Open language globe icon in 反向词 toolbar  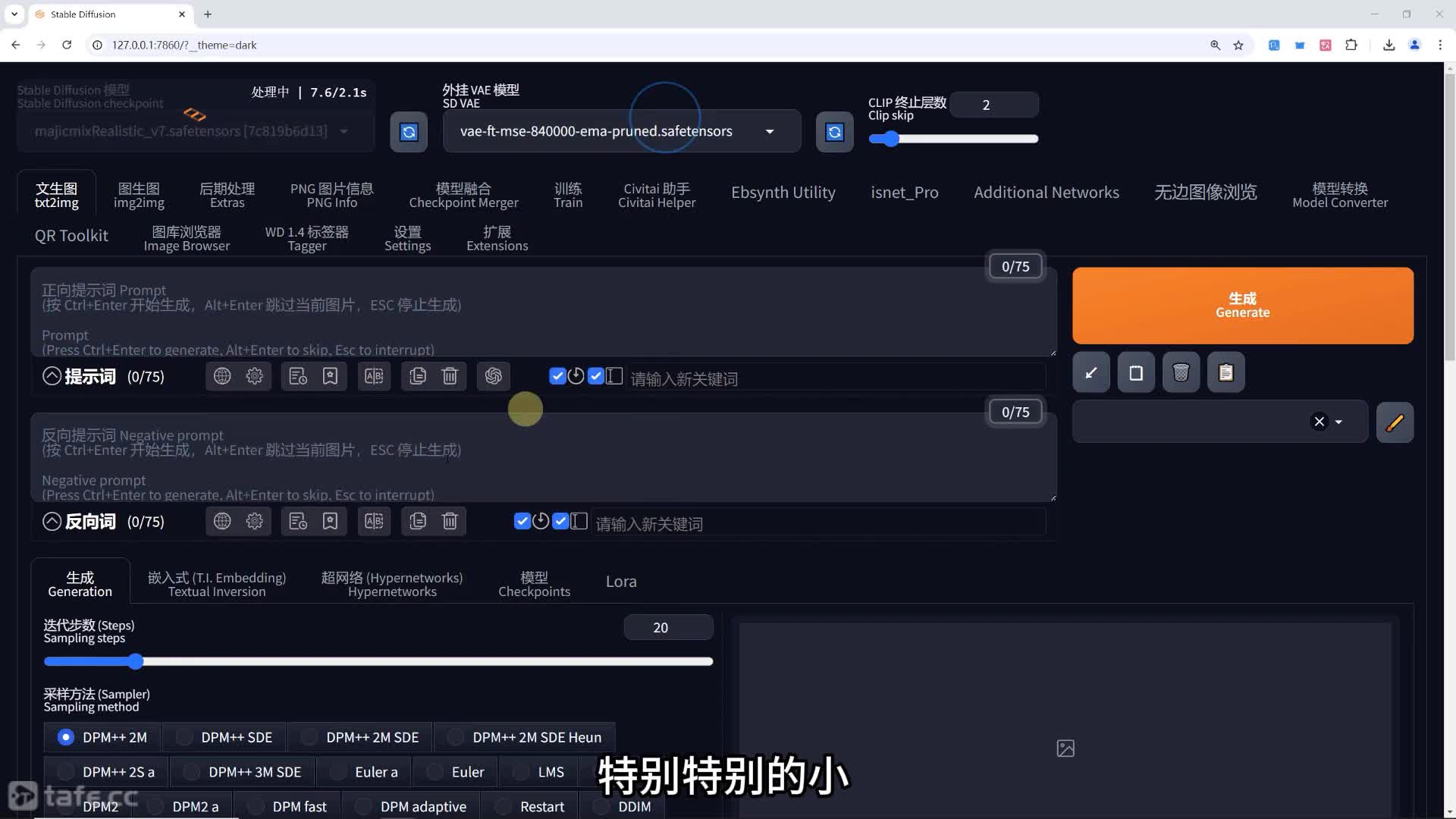click(x=222, y=521)
